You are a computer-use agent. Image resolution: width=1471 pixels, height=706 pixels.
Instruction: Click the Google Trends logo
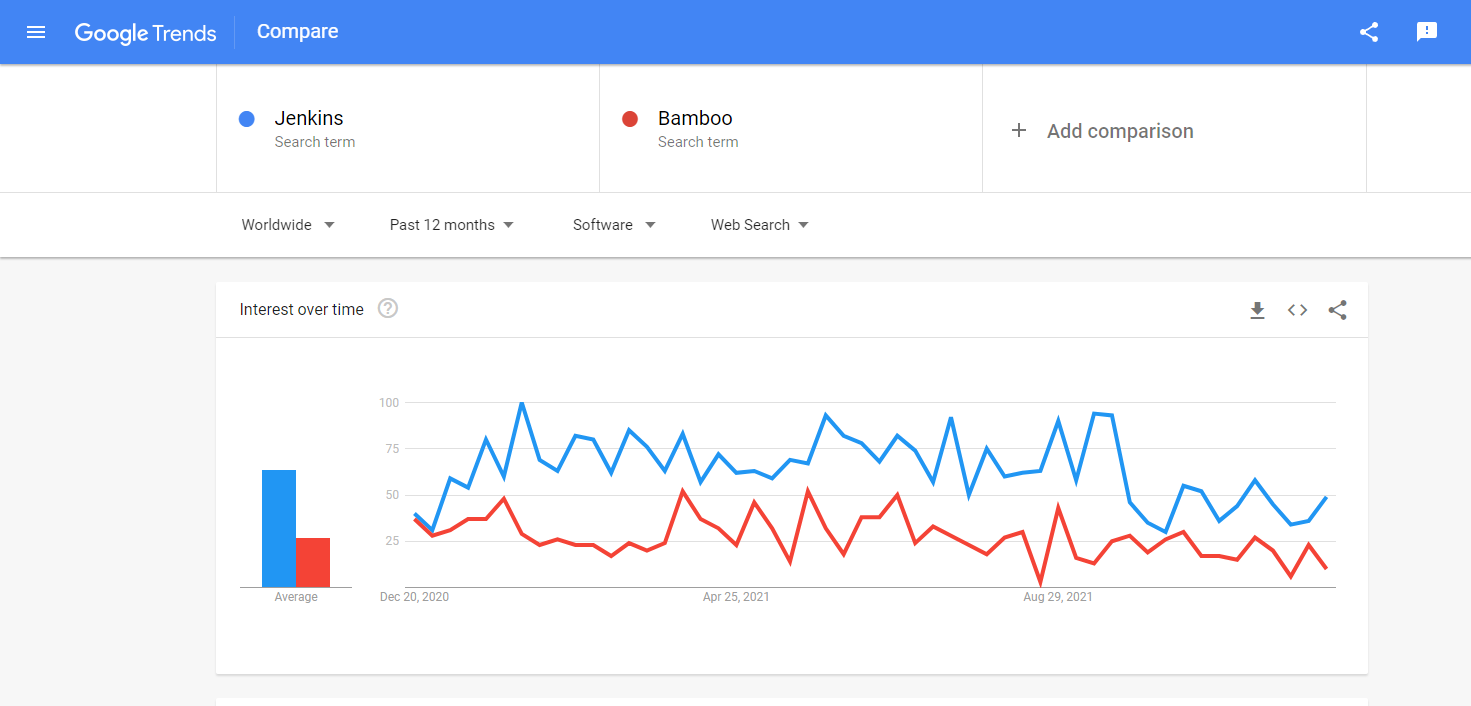point(146,32)
